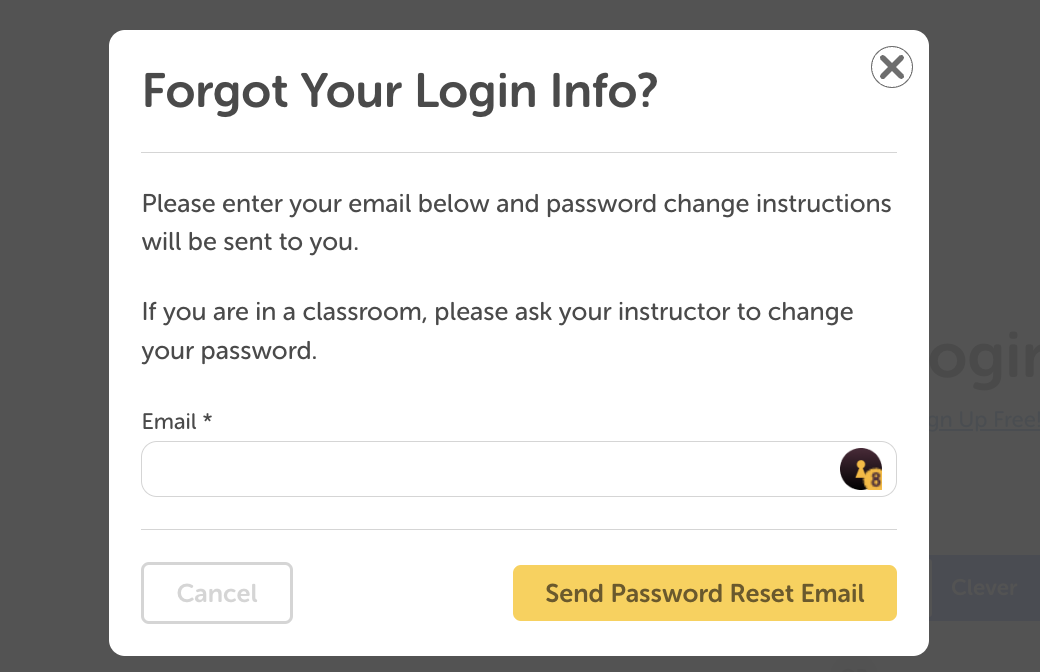Click the divider line above the Cancel button

point(519,529)
